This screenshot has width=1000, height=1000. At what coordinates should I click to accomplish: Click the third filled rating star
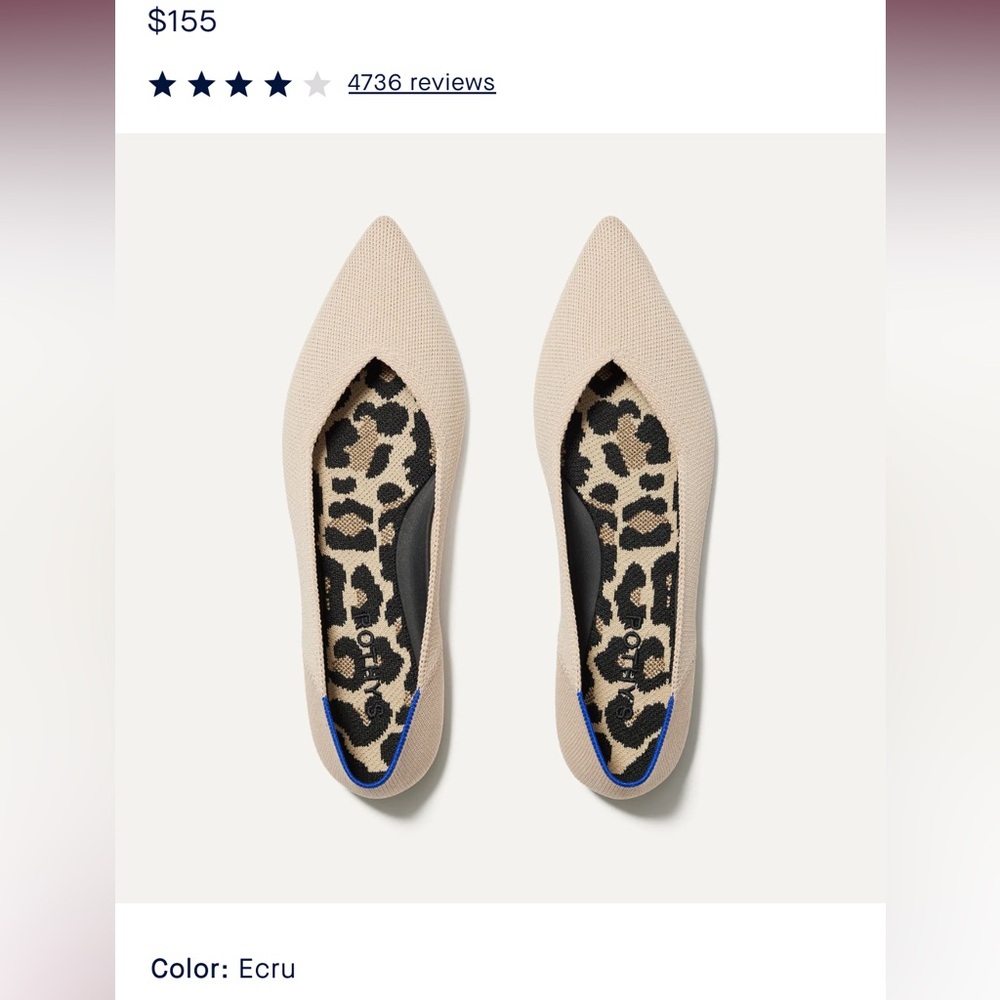(239, 84)
